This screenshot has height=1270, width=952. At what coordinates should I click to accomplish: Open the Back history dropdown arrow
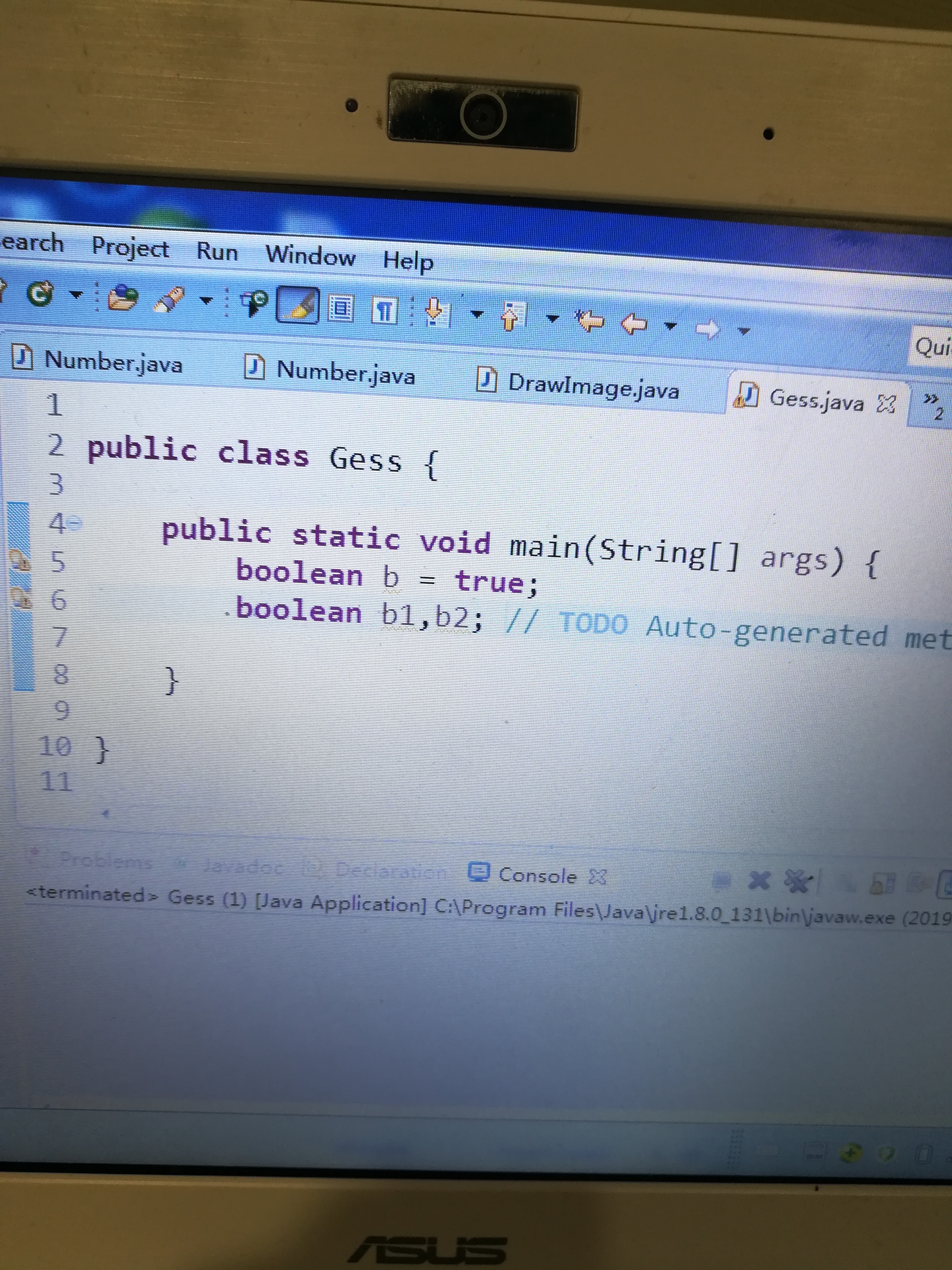coord(670,326)
